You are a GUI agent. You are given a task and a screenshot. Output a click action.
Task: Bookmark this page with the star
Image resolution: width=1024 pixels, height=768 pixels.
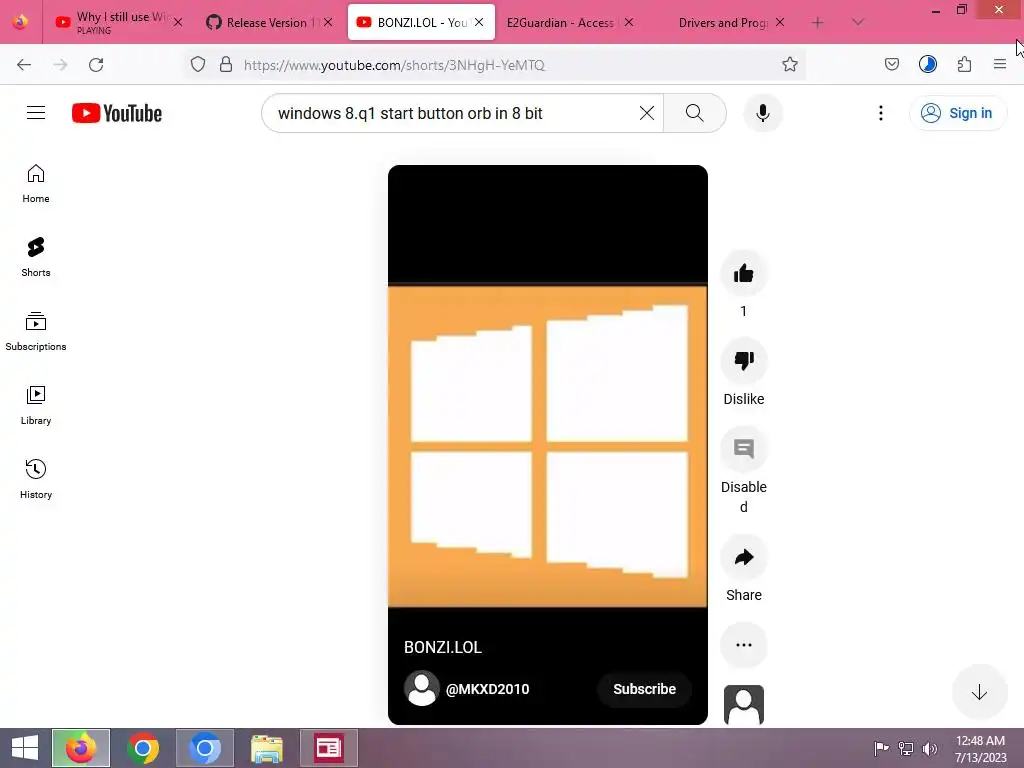click(790, 65)
